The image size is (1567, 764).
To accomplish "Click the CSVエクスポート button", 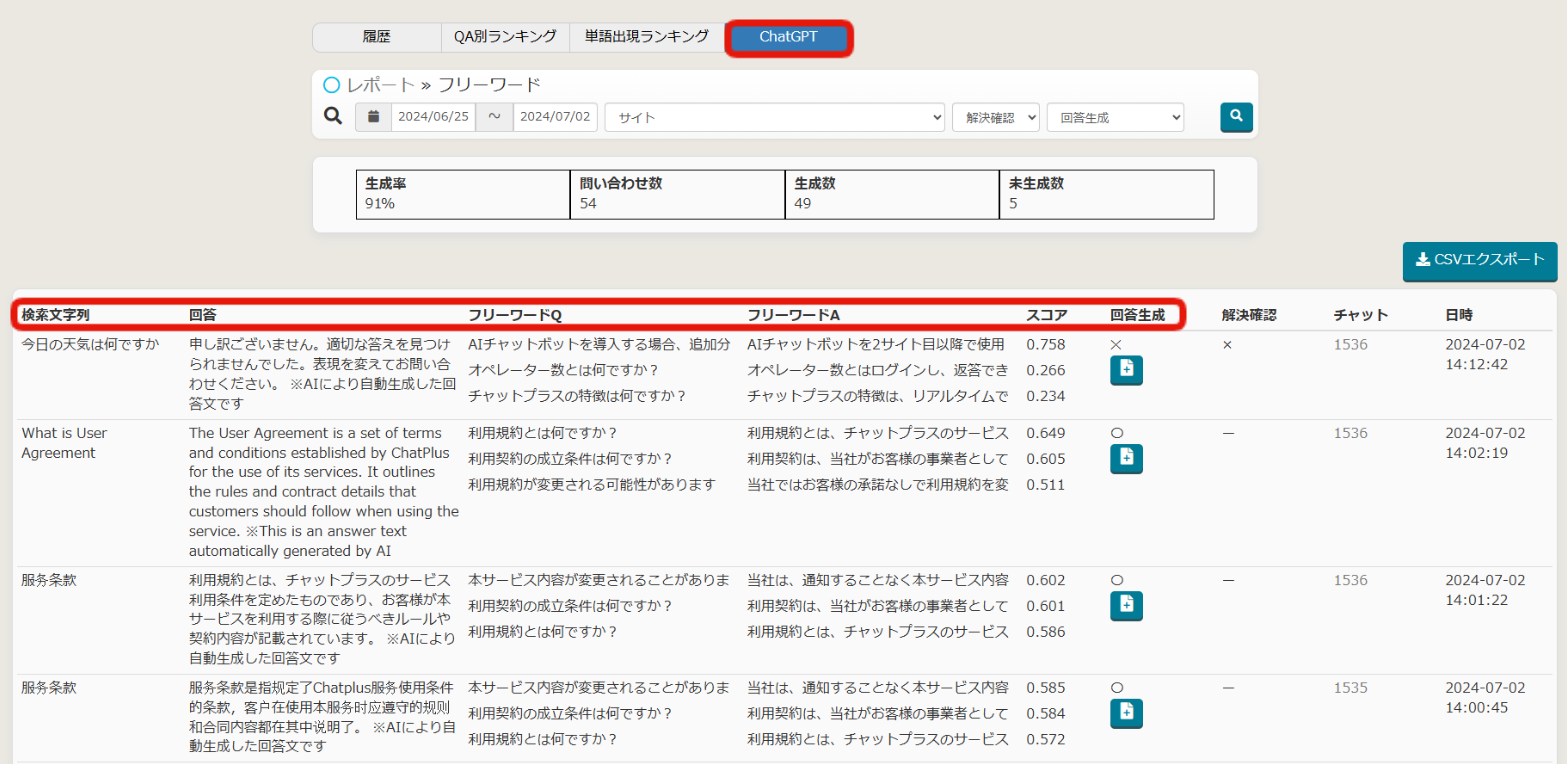I will pos(1479,260).
